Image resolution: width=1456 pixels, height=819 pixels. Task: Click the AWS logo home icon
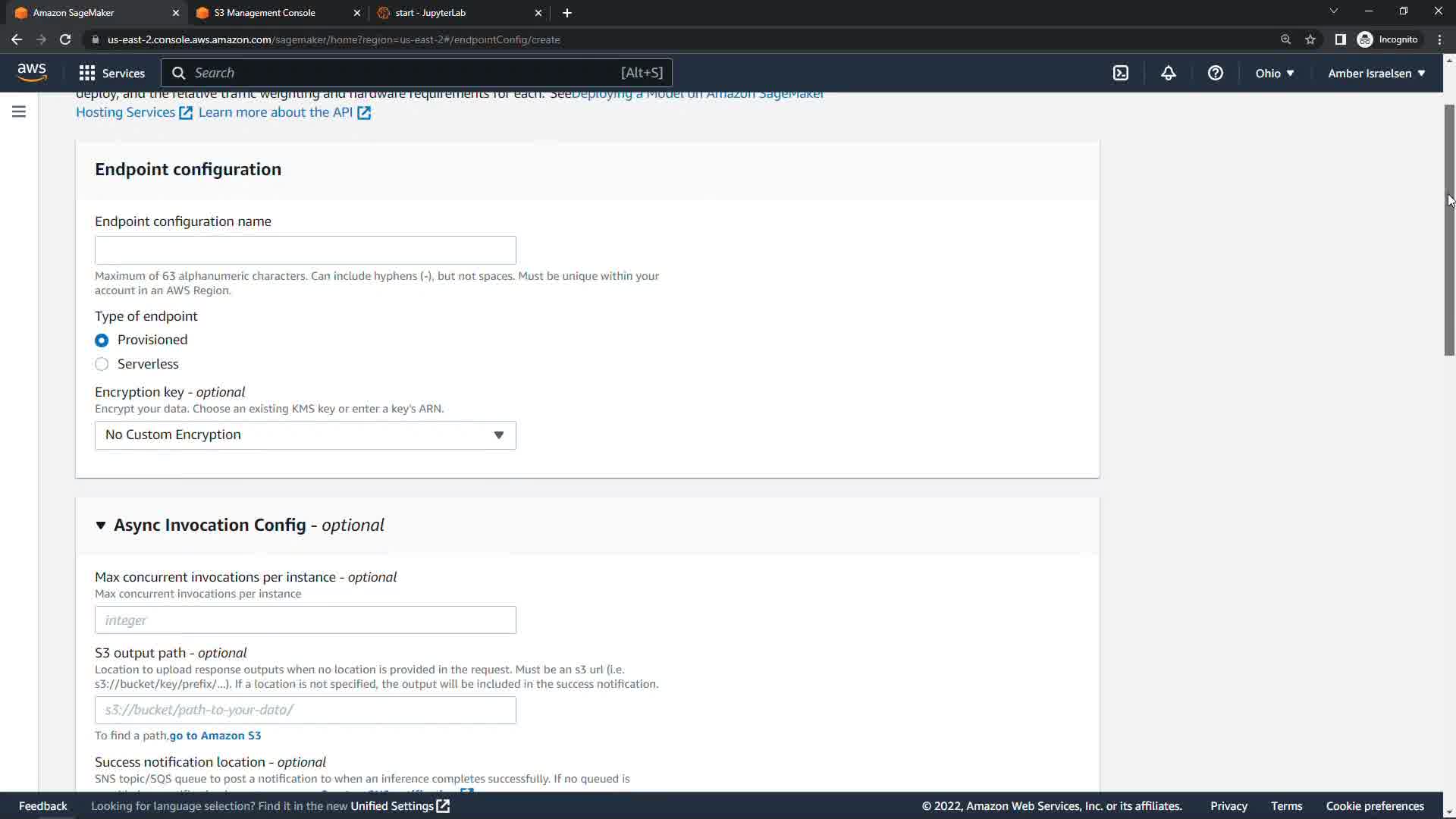click(32, 73)
